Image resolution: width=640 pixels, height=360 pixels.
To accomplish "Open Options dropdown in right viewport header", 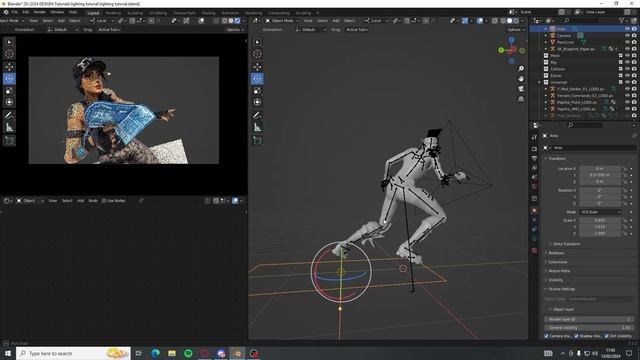I will [x=515, y=30].
